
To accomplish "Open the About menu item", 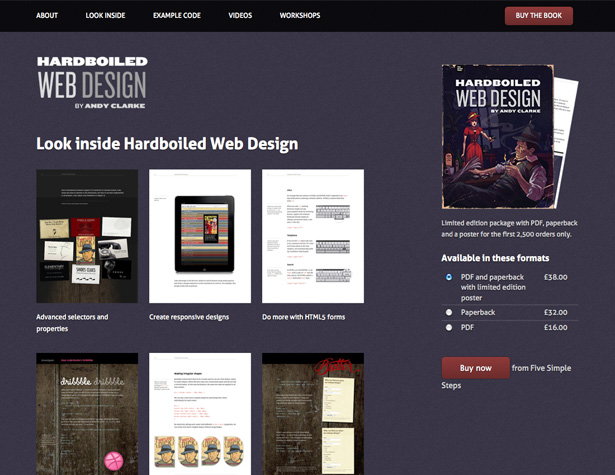I will point(47,16).
